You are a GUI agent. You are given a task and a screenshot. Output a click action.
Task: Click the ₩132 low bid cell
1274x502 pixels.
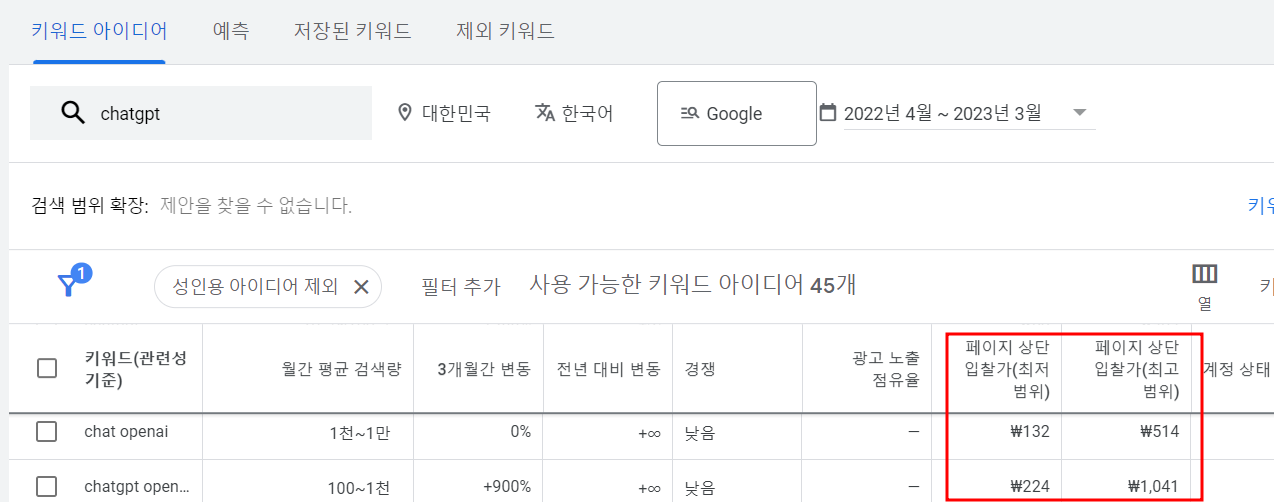point(1030,432)
